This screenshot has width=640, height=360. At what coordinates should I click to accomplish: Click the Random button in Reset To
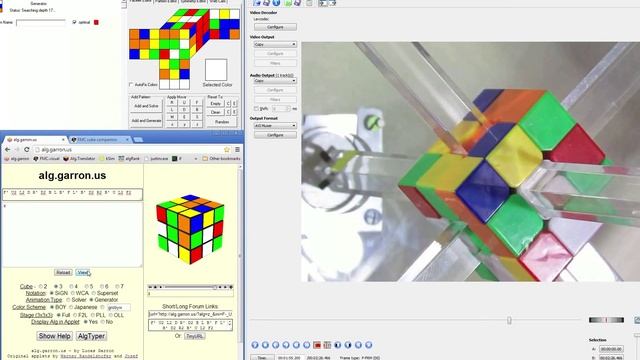(x=222, y=122)
